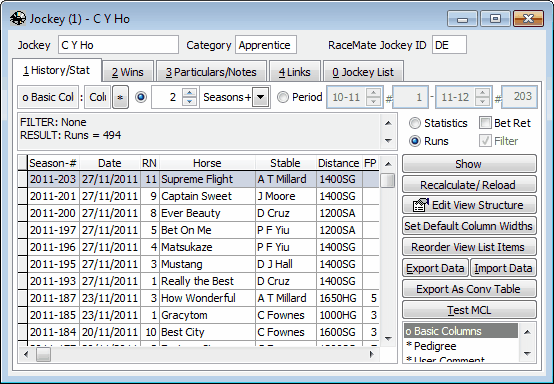Click the 2011-195 season cell
Viewport: 554px width, 384px height.
point(53,264)
